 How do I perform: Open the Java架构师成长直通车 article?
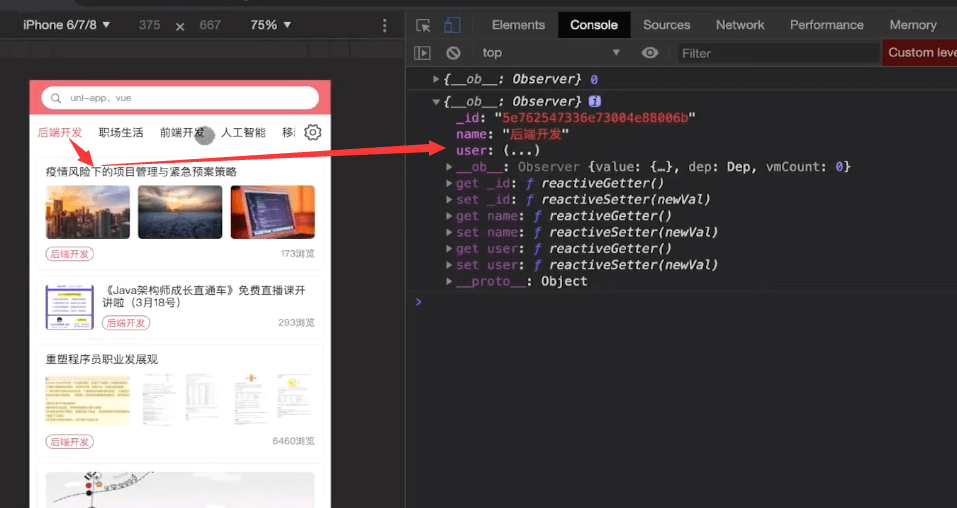pyautogui.click(x=204, y=296)
